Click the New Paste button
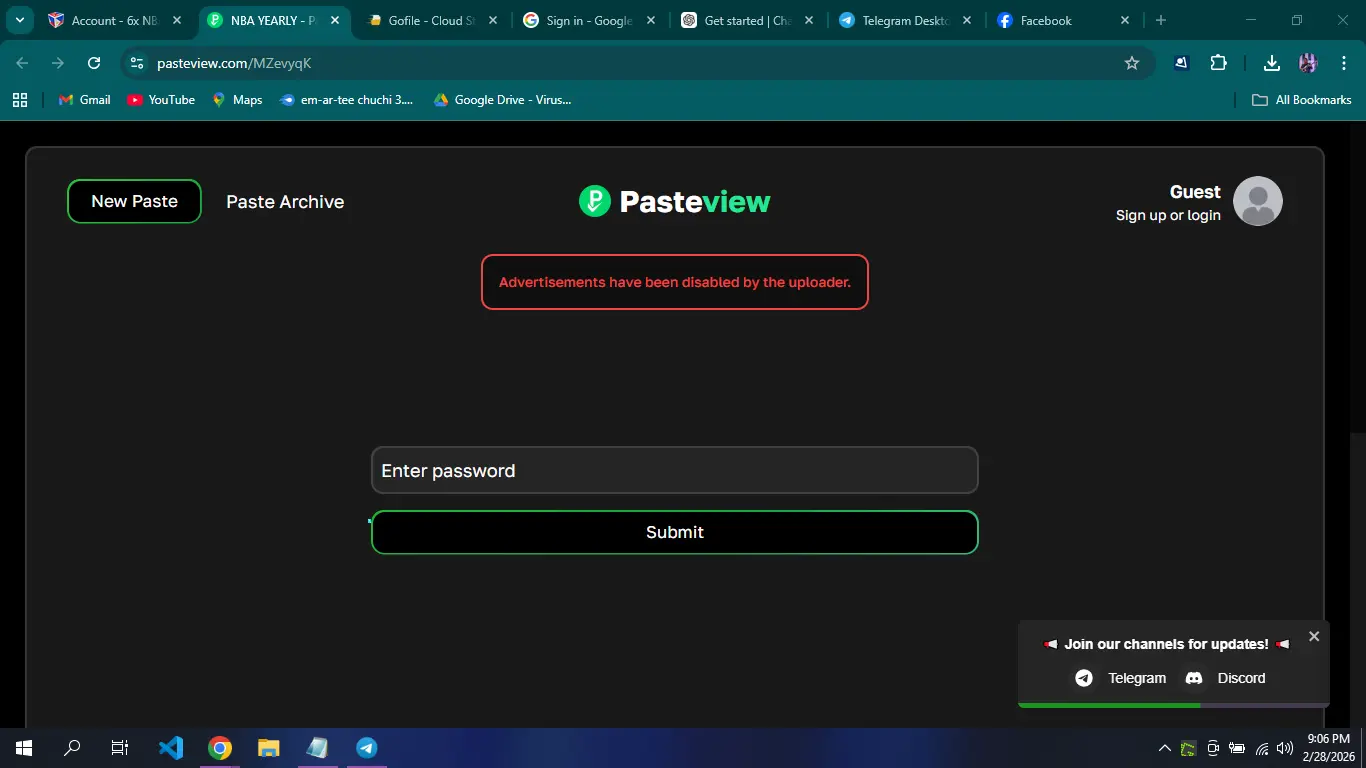This screenshot has height=768, width=1366. pyautogui.click(x=134, y=201)
